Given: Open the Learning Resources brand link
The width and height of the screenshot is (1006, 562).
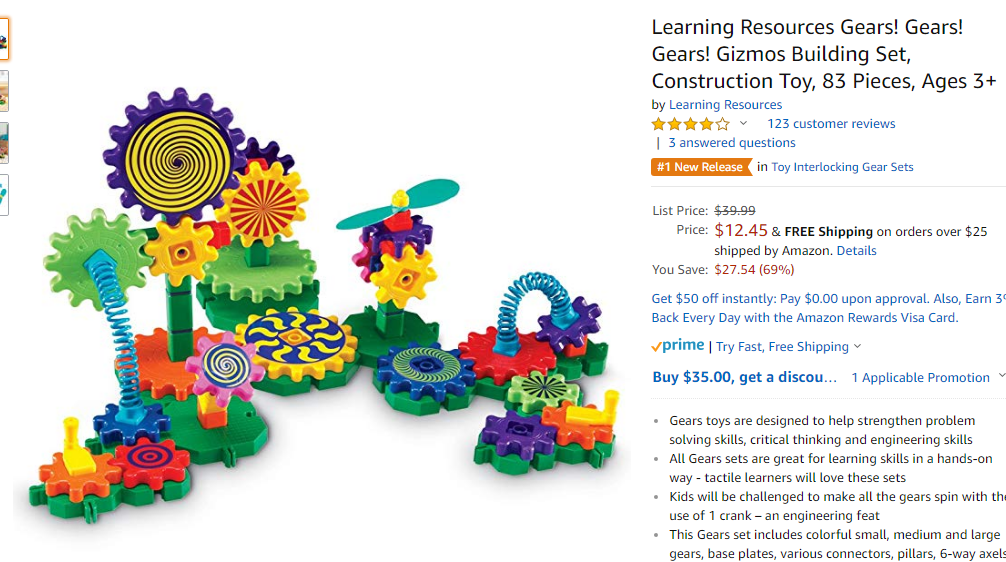Looking at the screenshot, I should (x=725, y=105).
